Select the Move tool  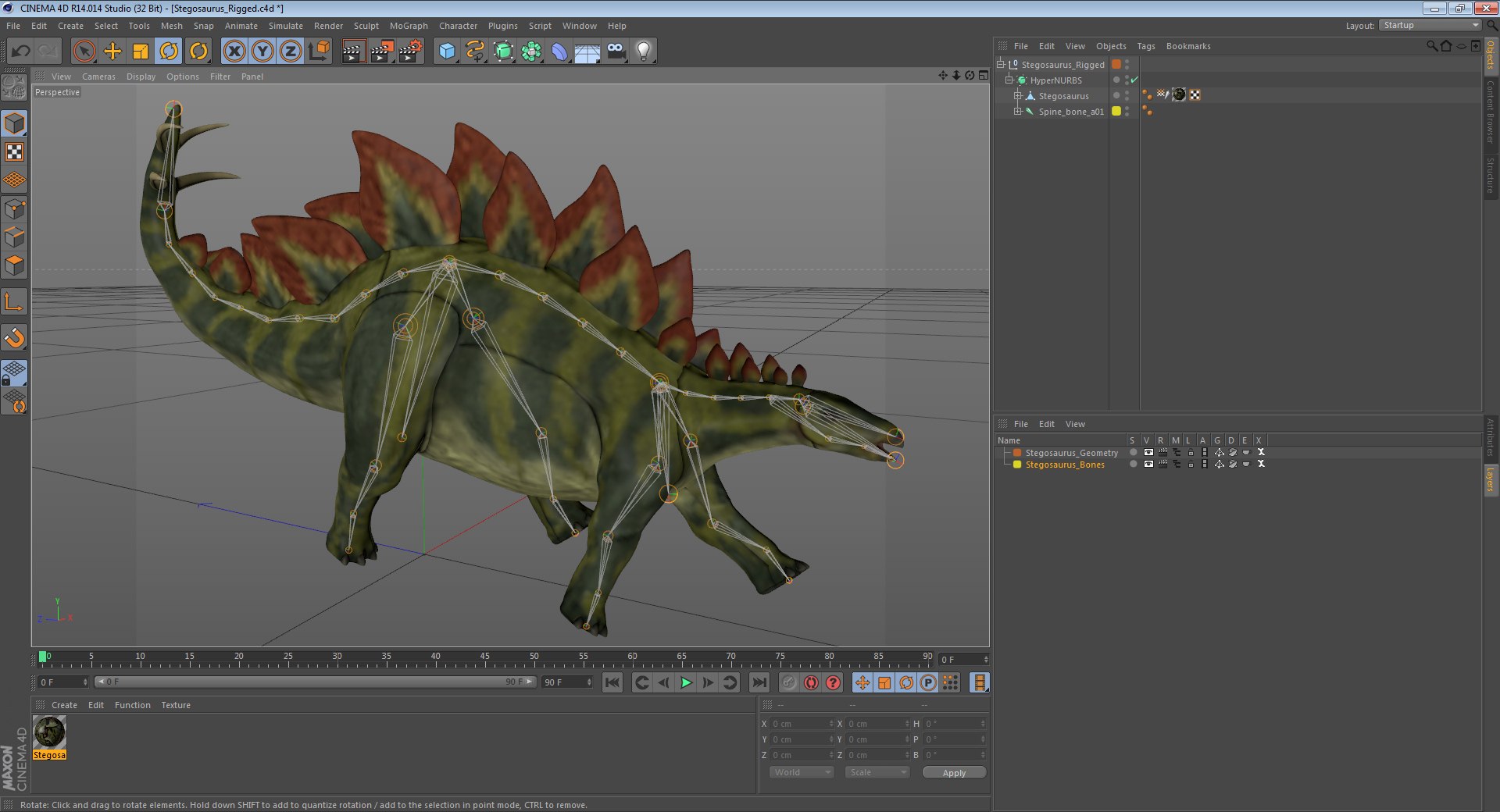[112, 52]
